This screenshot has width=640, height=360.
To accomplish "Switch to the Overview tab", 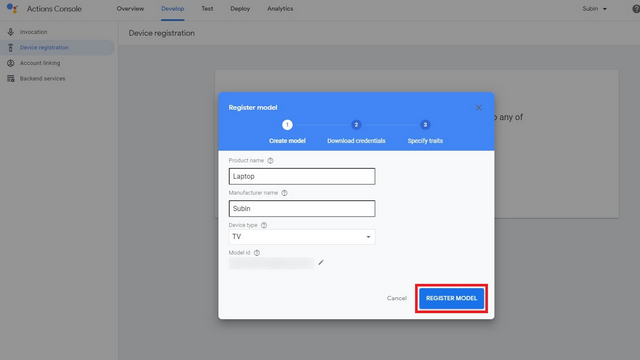I will 130,9.
